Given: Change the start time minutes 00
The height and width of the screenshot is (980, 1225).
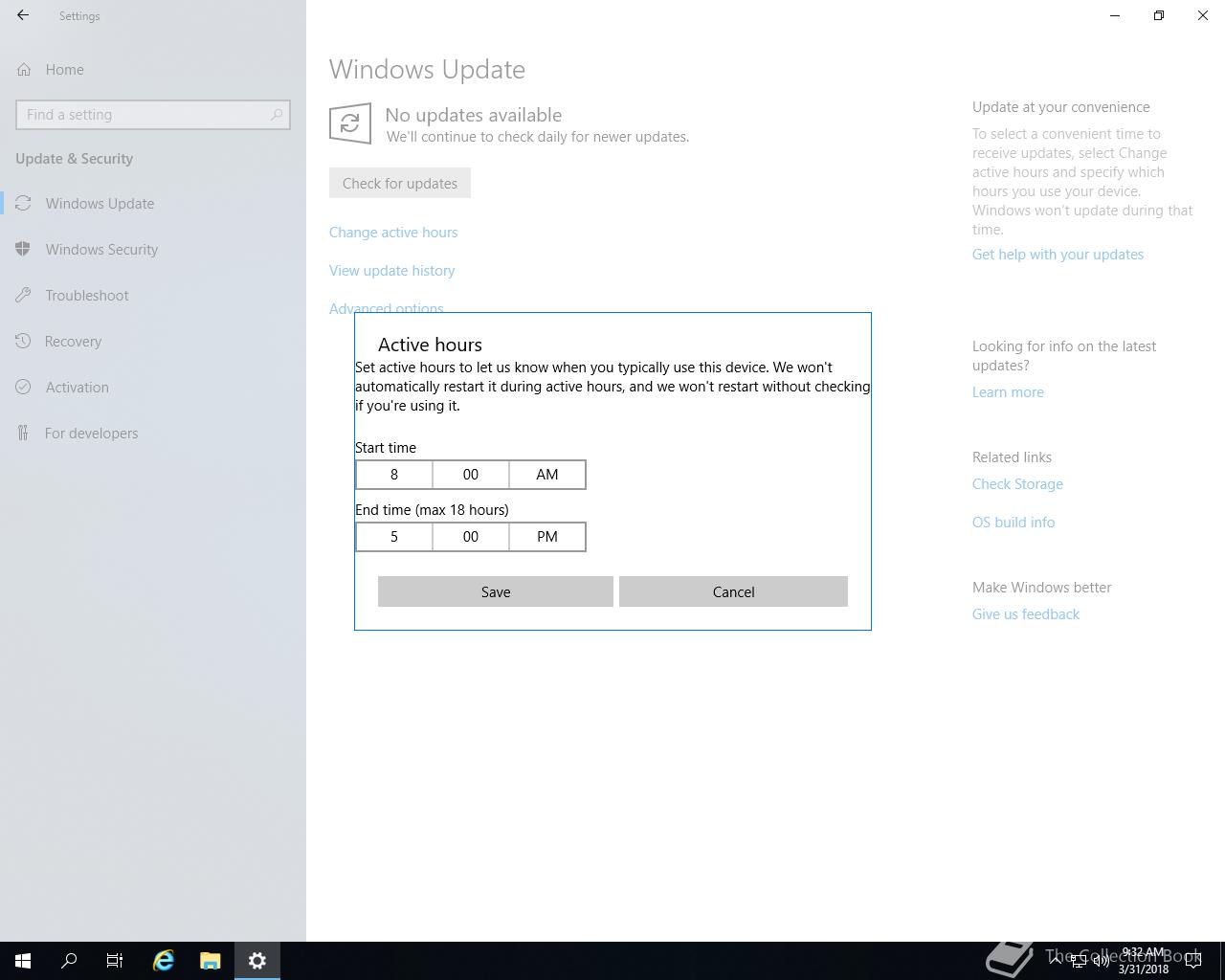Looking at the screenshot, I should [x=471, y=475].
